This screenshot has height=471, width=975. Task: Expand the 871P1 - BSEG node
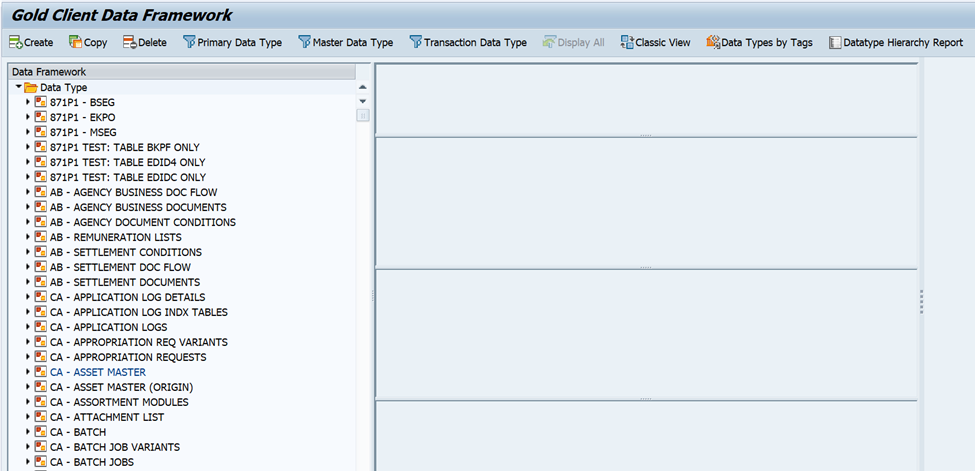(x=28, y=102)
